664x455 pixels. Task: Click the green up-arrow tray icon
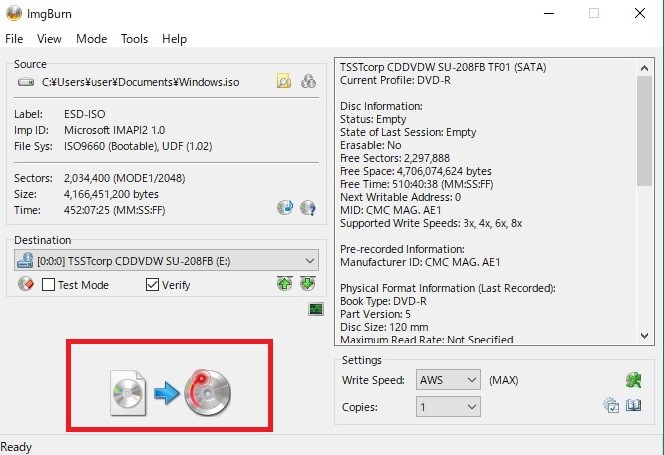286,284
